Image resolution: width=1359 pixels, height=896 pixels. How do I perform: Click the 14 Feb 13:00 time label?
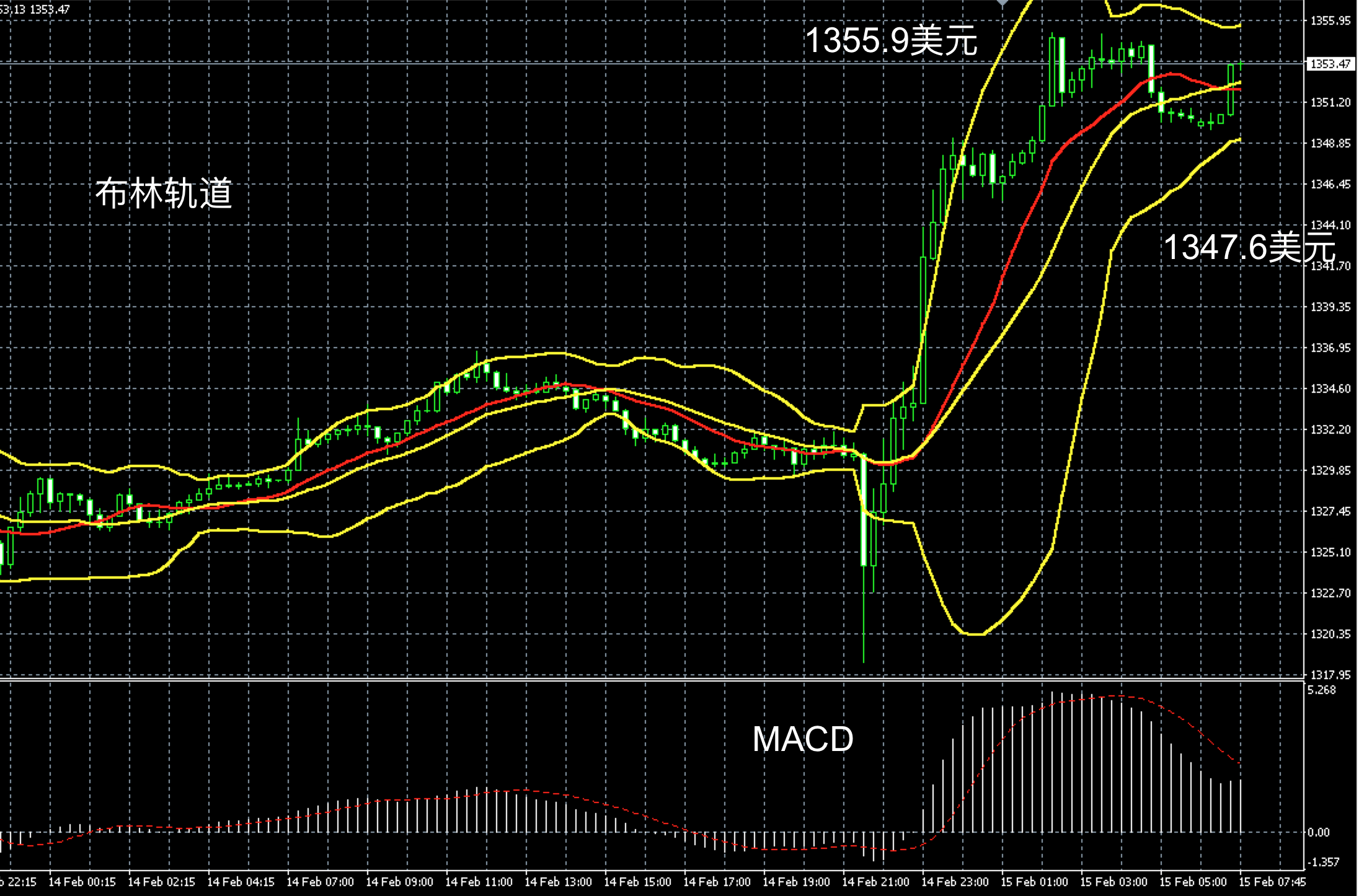pyautogui.click(x=558, y=882)
